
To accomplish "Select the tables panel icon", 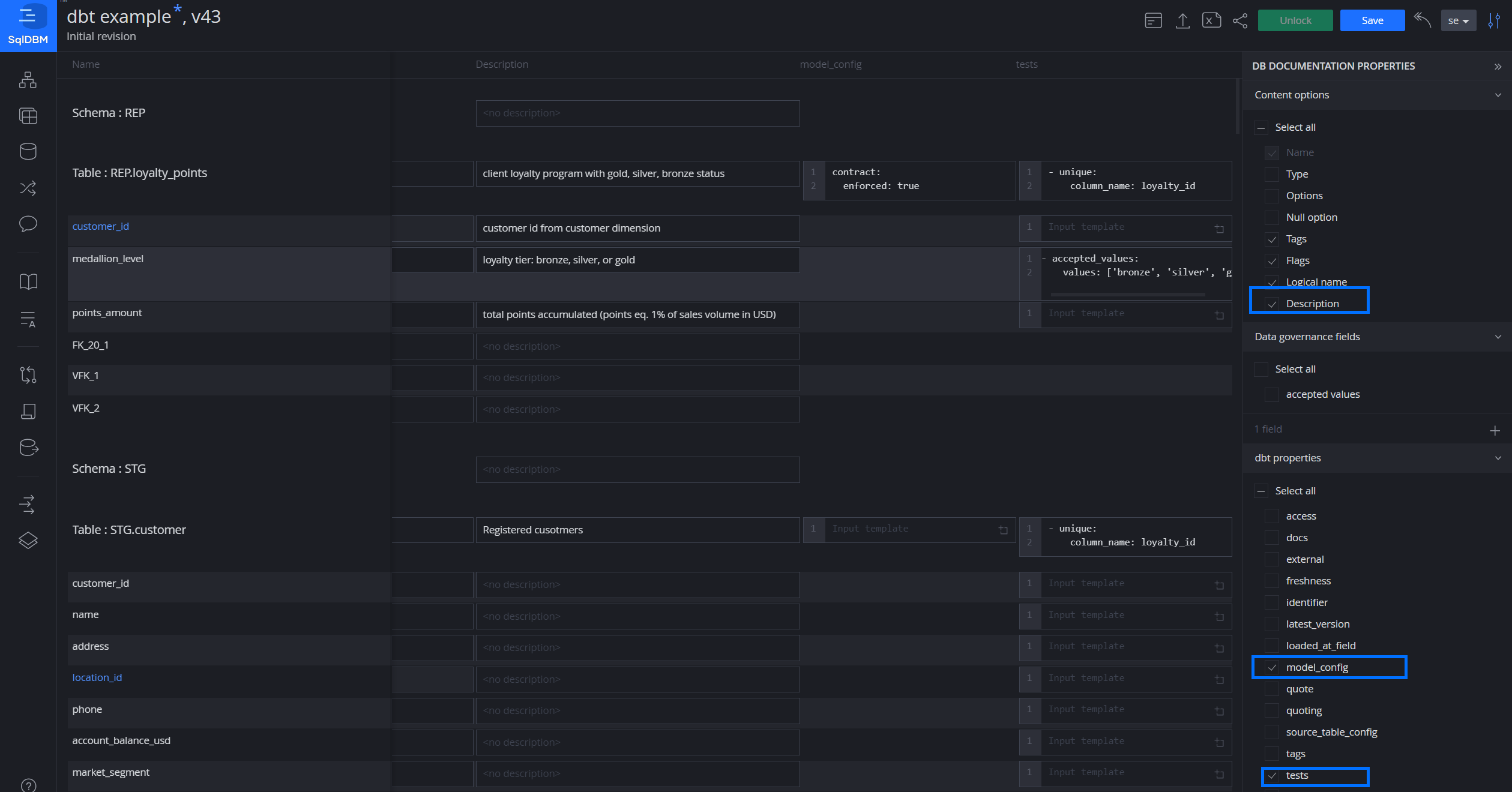I will point(28,116).
